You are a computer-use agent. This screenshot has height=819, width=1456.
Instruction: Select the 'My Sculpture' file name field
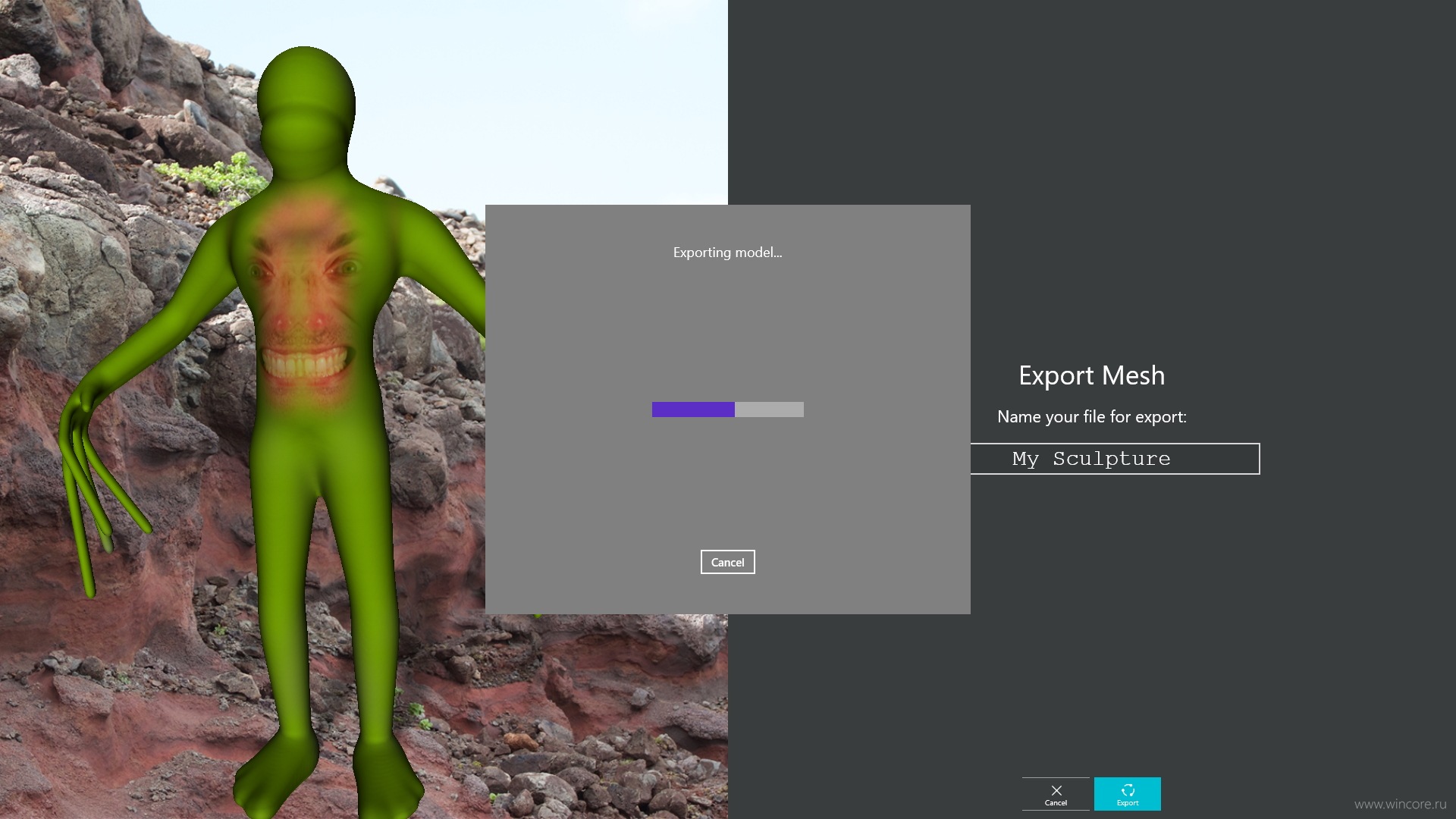pos(1115,459)
